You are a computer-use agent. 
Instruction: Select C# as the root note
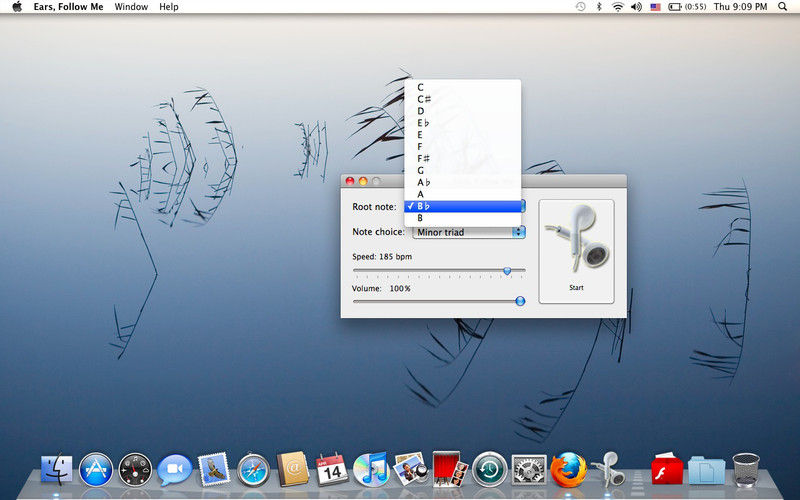coord(463,99)
